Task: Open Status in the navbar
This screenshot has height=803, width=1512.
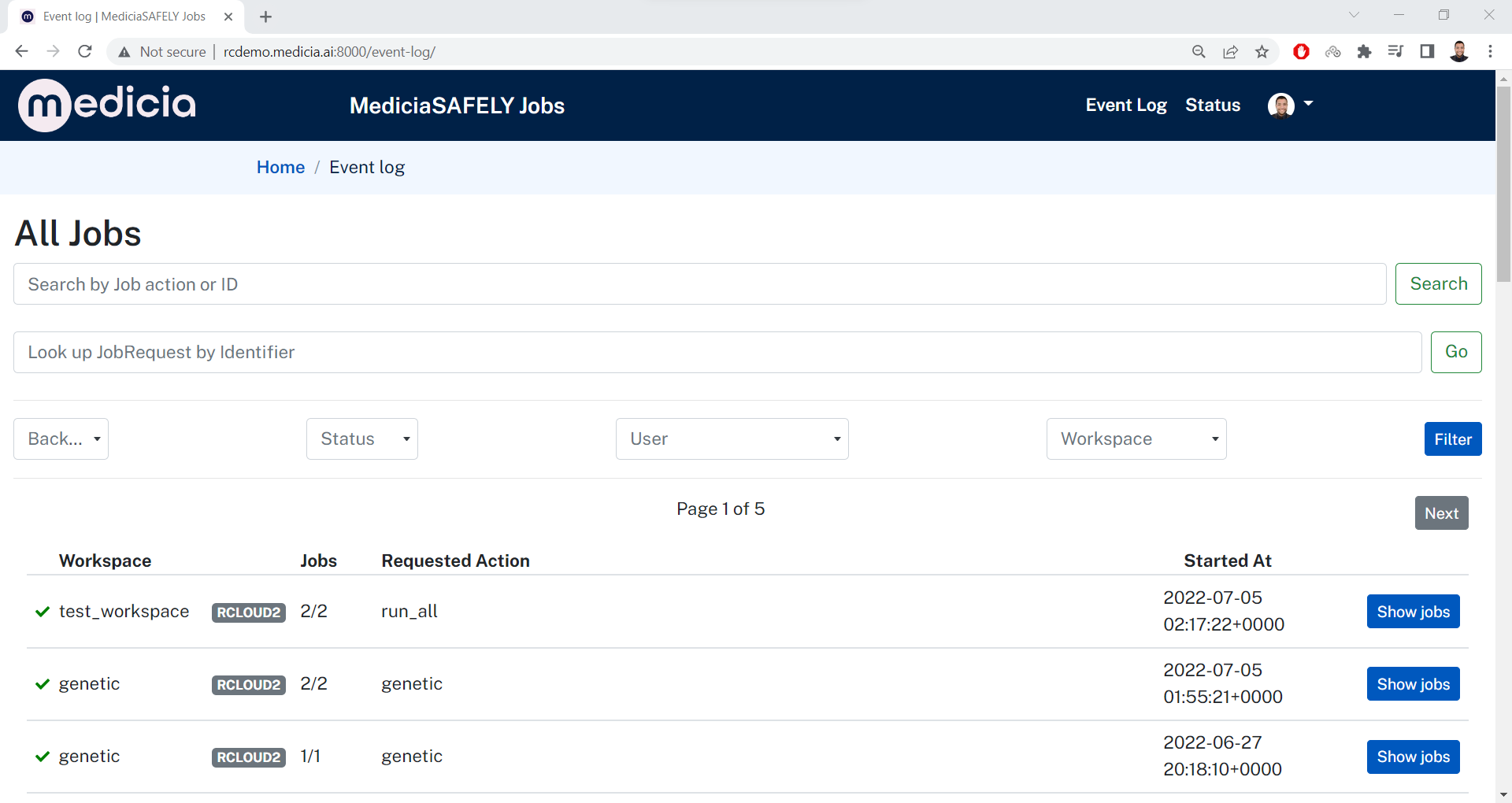Action: pos(1213,105)
